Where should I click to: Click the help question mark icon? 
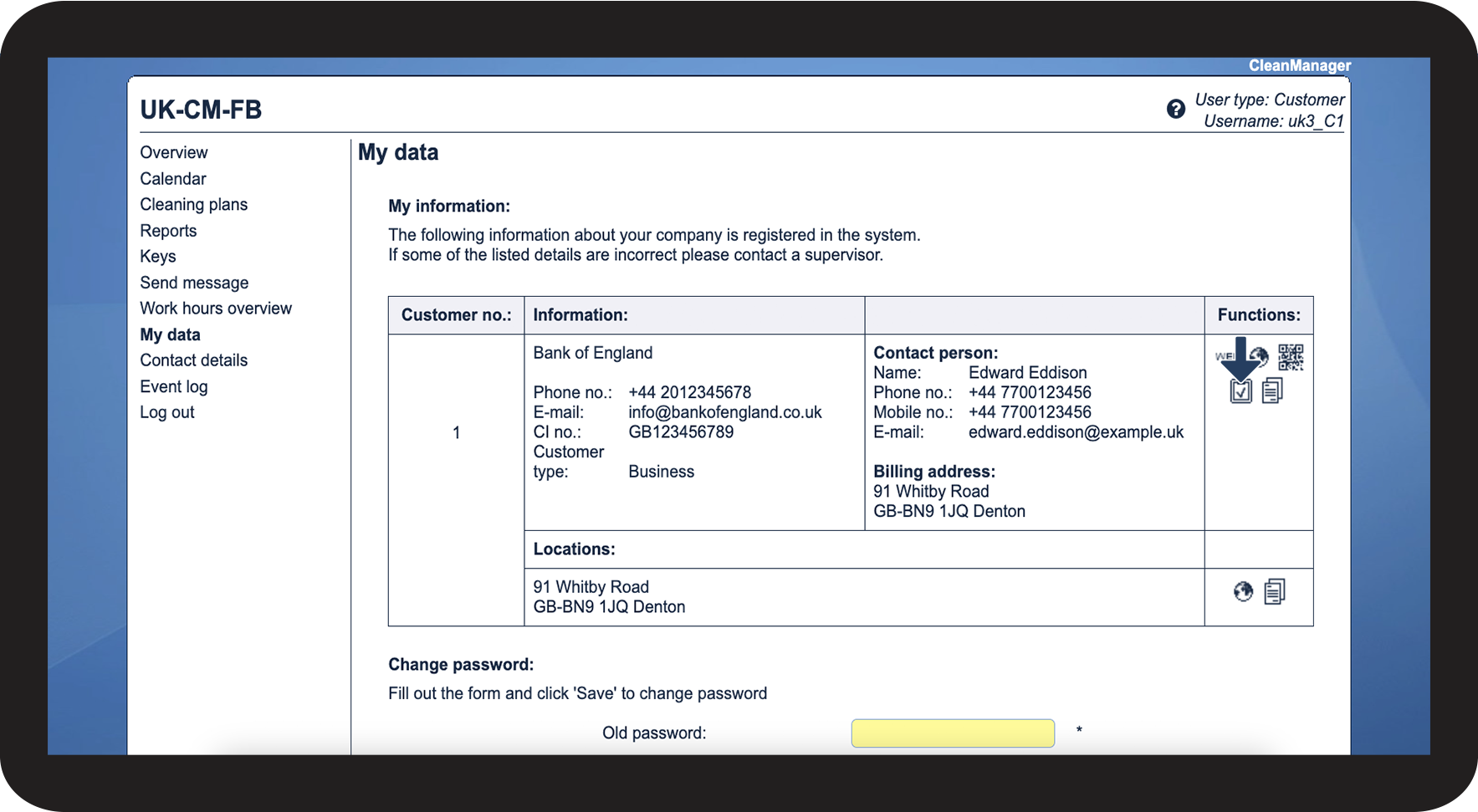1175,110
